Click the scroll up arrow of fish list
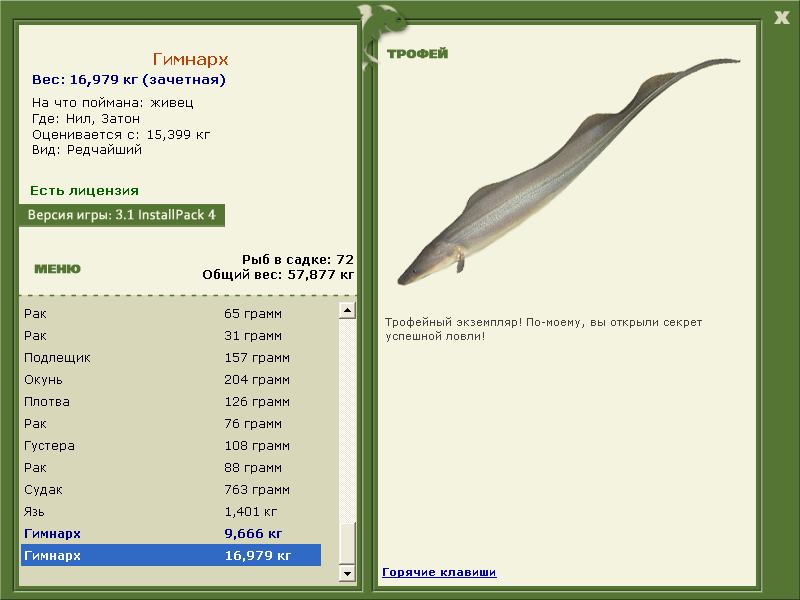Viewport: 800px width, 600px height. (x=347, y=311)
